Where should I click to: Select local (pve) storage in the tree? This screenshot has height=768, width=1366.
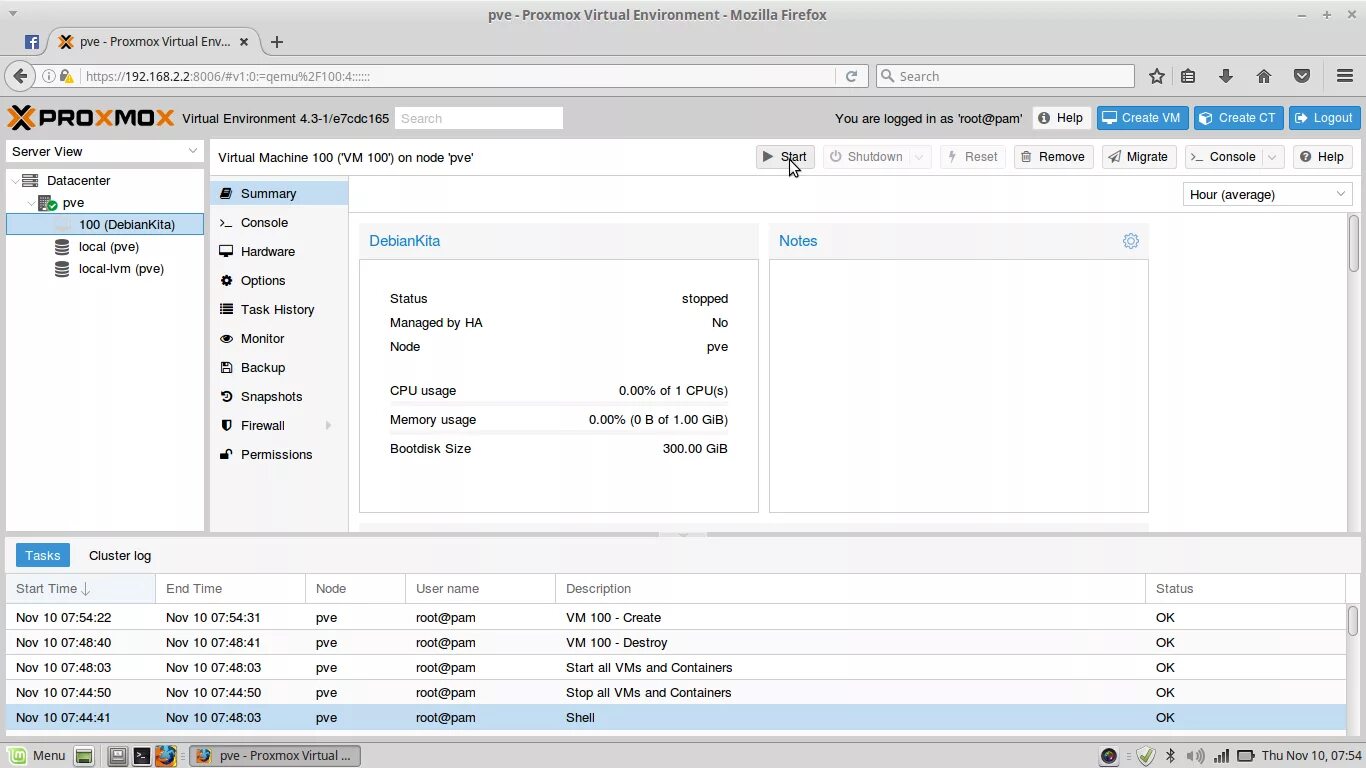109,247
